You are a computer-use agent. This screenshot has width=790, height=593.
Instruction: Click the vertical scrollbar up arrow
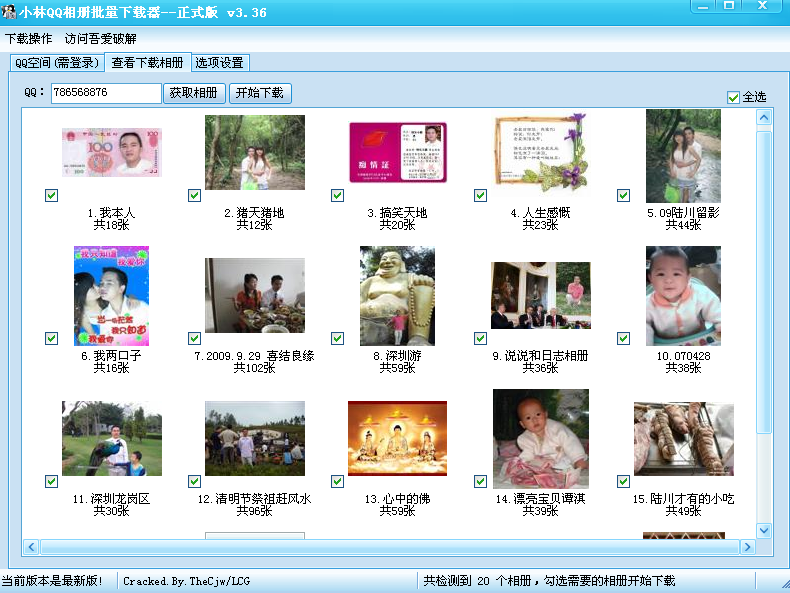pyautogui.click(x=764, y=118)
